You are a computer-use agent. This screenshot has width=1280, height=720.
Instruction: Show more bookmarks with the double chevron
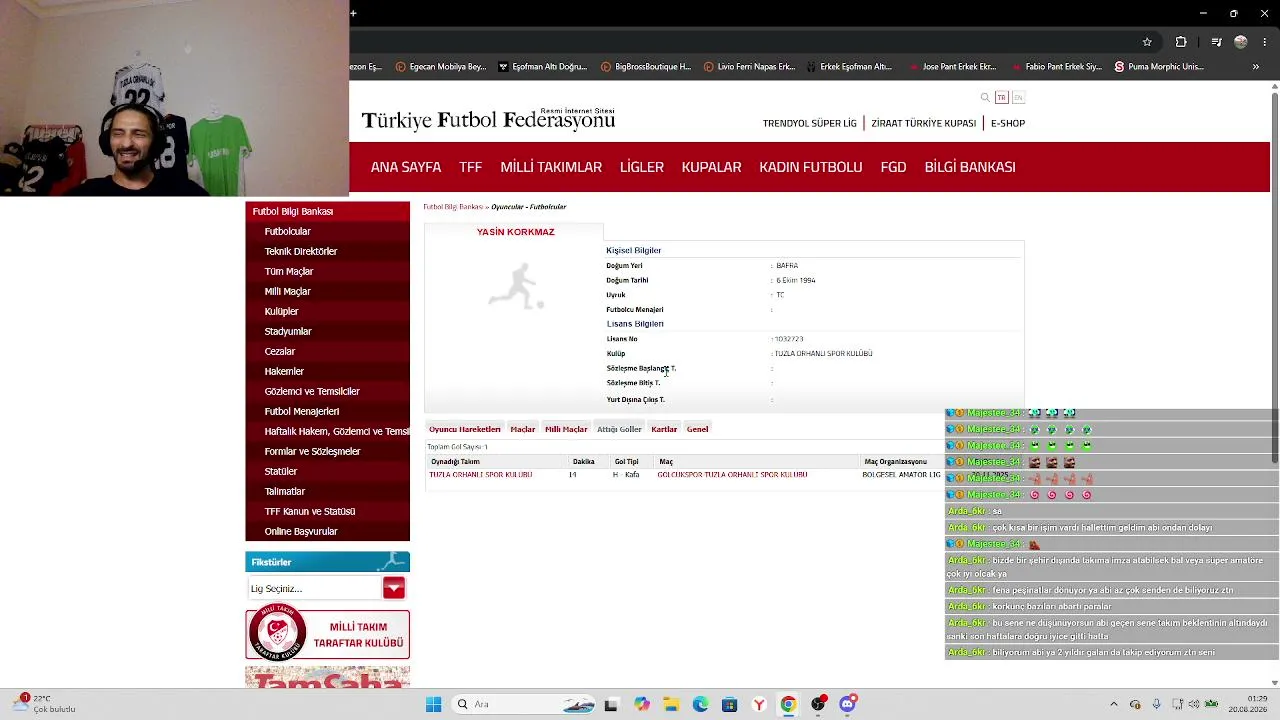point(1256,67)
